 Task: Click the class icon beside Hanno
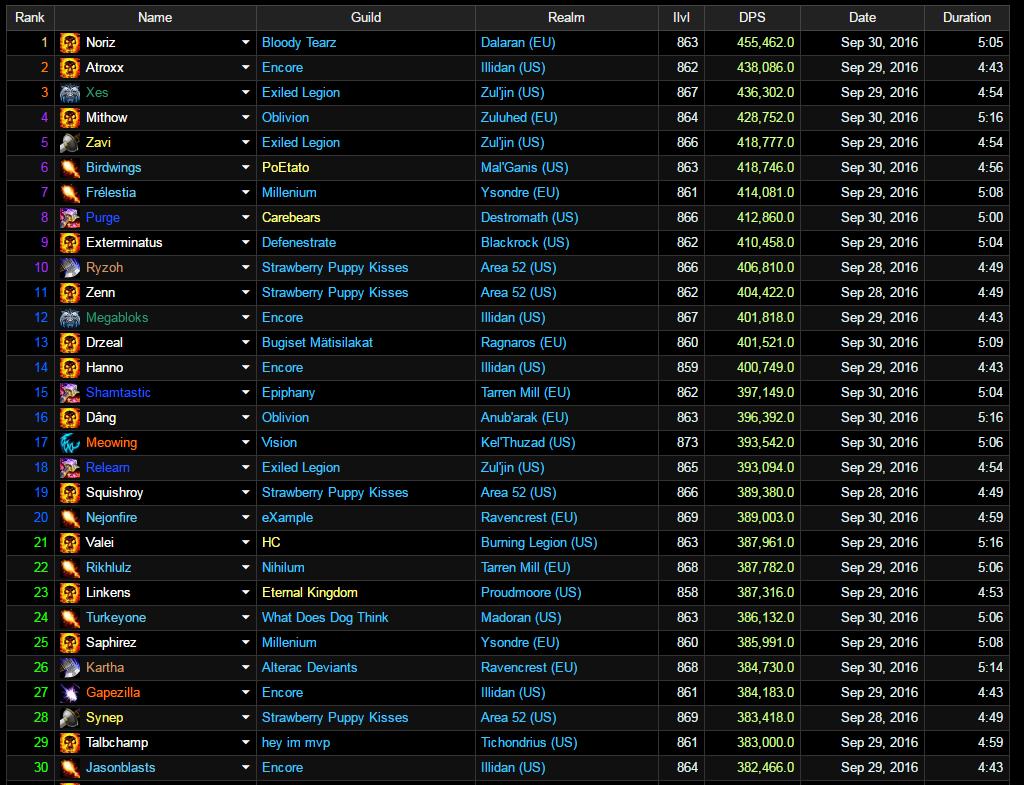(x=70, y=368)
